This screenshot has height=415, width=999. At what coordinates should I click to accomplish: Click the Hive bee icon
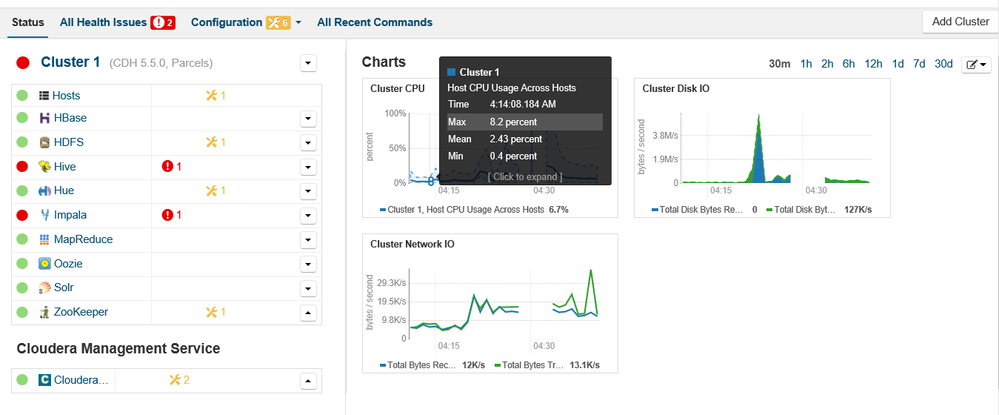[44, 167]
